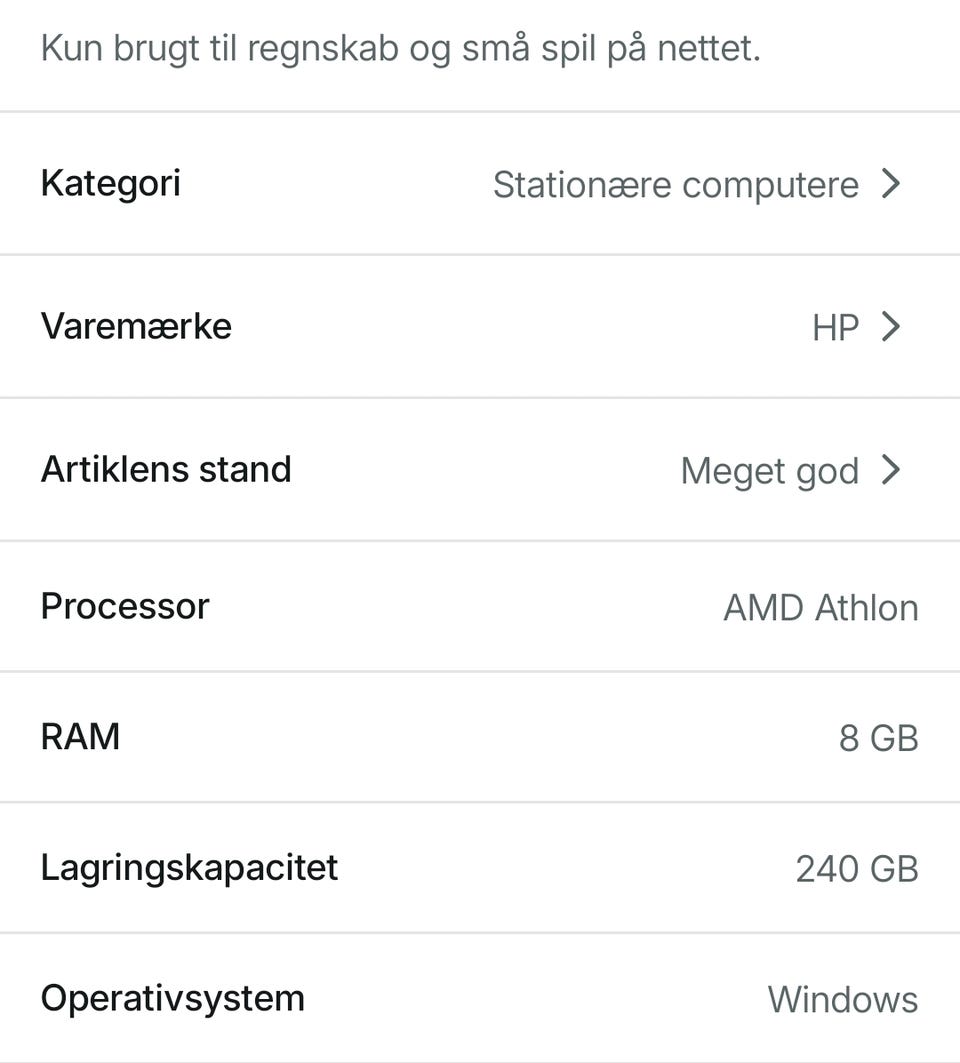Screen dimensions: 960x1063
Task: Tap the arrow icon beside HP
Action: (x=891, y=327)
